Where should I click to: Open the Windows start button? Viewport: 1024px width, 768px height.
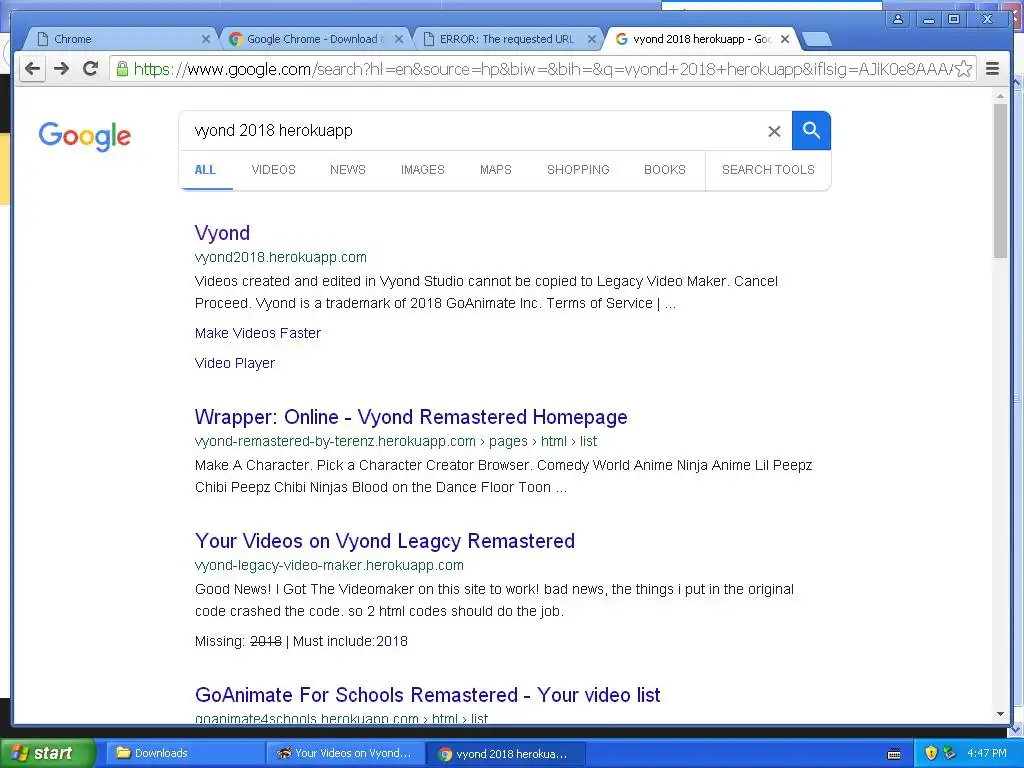coord(48,753)
